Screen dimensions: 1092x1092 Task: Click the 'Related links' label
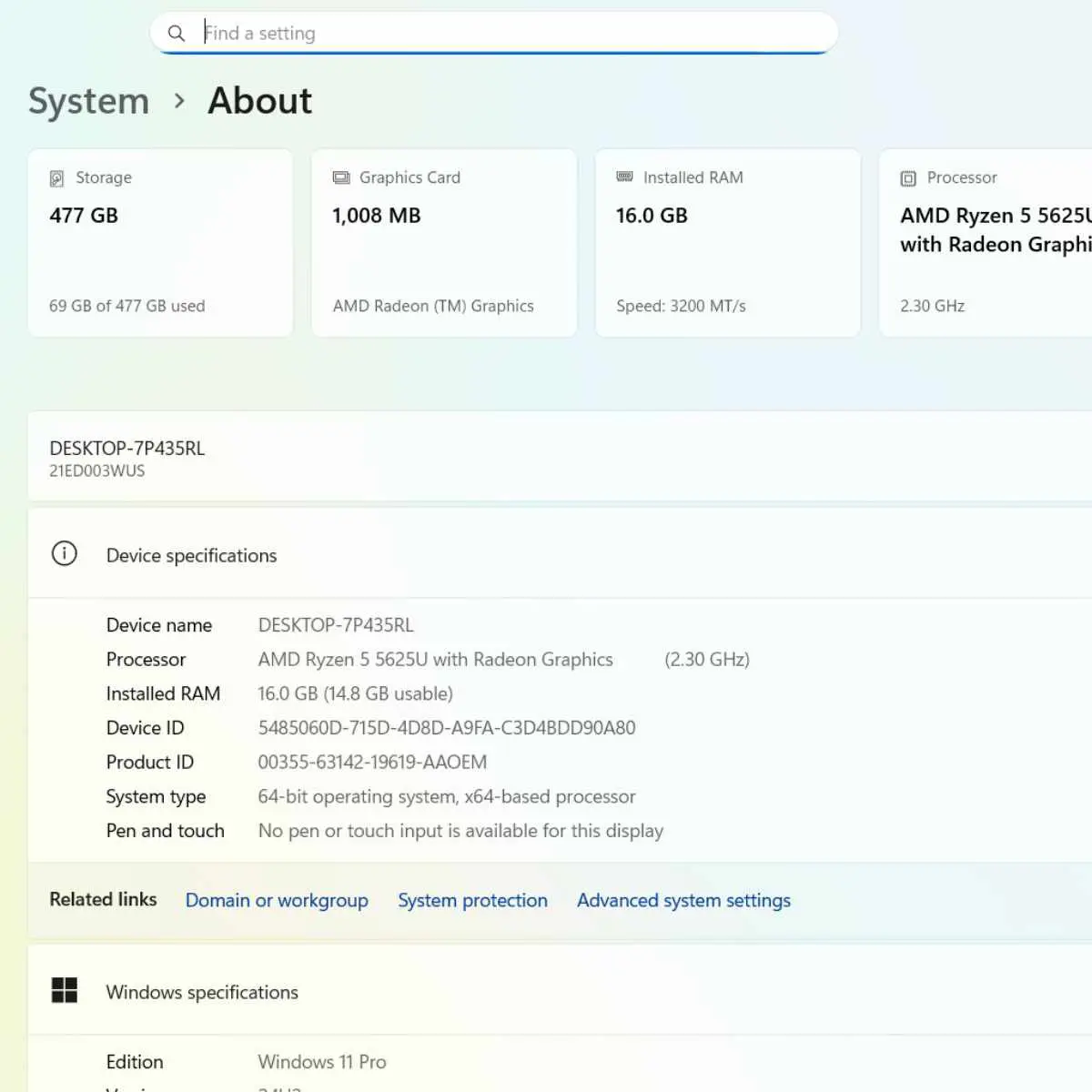(x=103, y=899)
